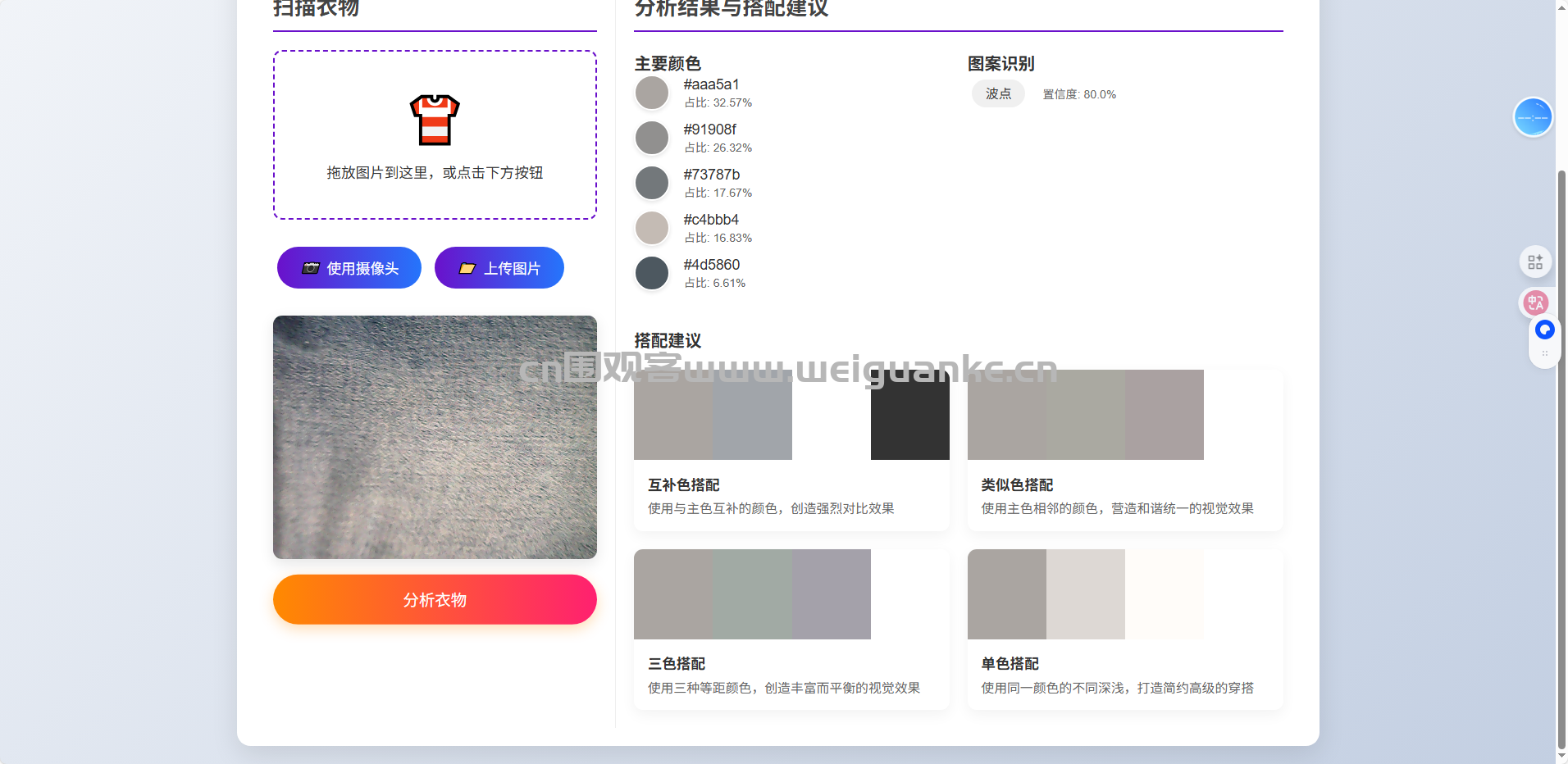Click the blue chat bubble floating icon
The width and height of the screenshot is (1568, 764).
pyautogui.click(x=1544, y=330)
